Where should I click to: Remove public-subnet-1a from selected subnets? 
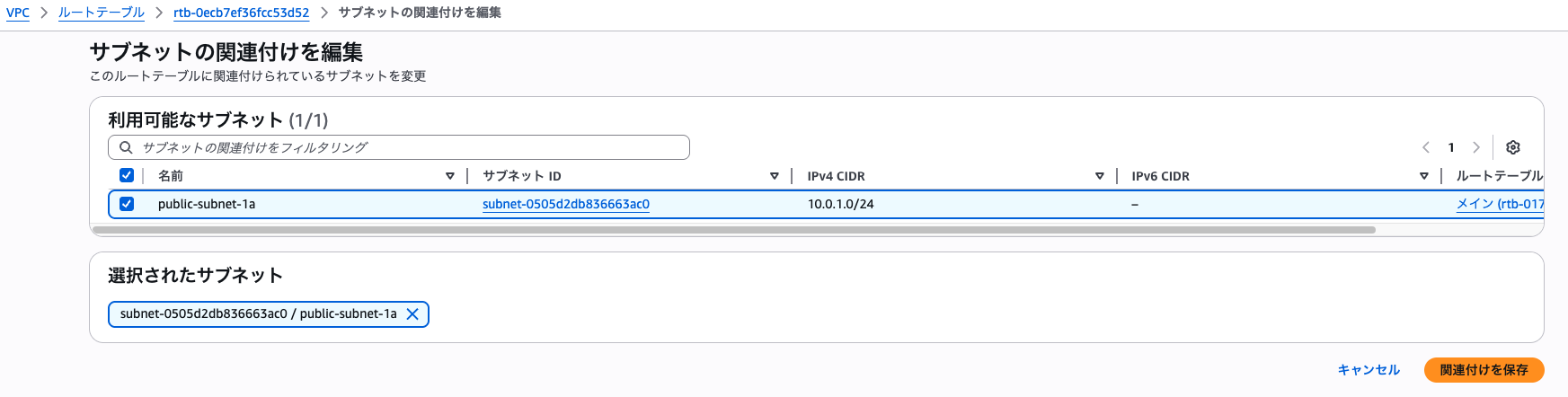(412, 314)
